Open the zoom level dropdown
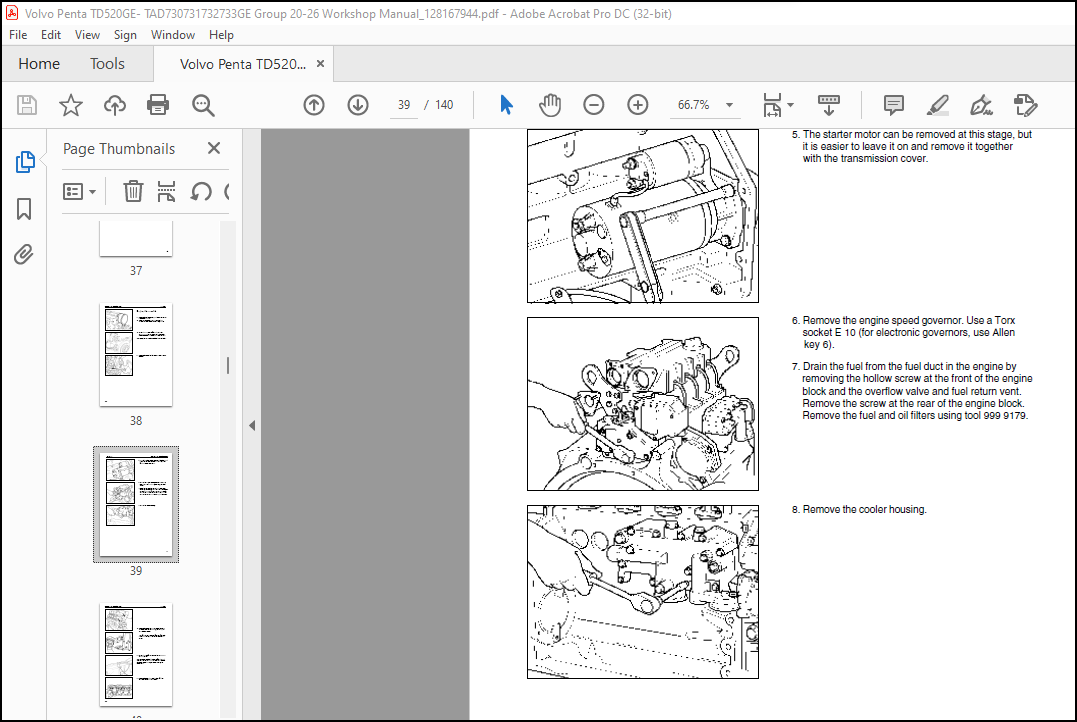 click(x=729, y=105)
